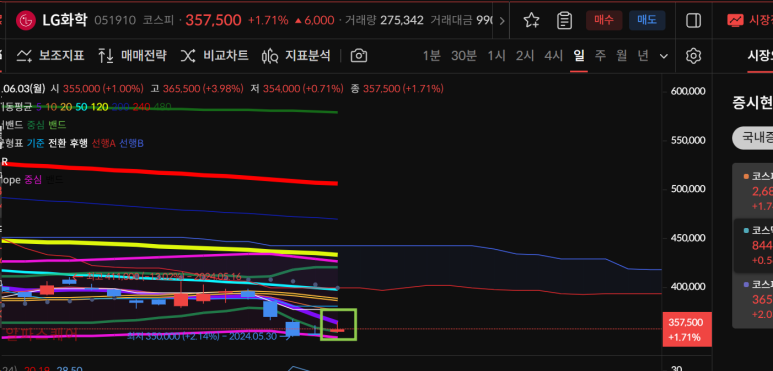Select the 4시 timeframe
Image resolution: width=773 pixels, height=371 pixels.
tap(554, 56)
